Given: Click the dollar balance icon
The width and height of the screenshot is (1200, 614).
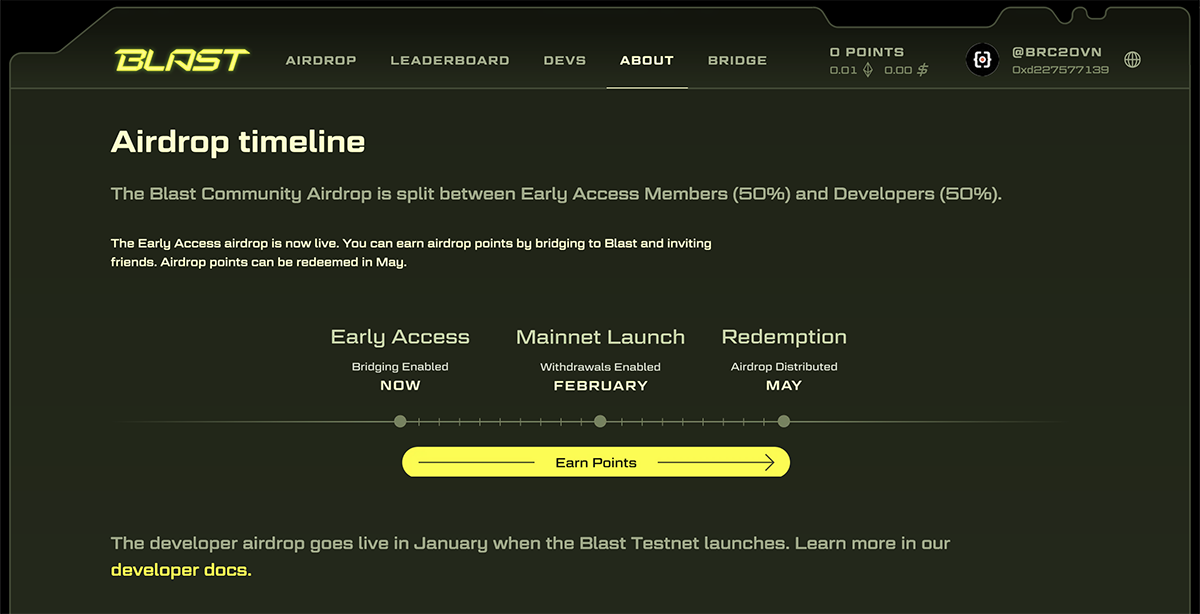Looking at the screenshot, I should pos(923,70).
